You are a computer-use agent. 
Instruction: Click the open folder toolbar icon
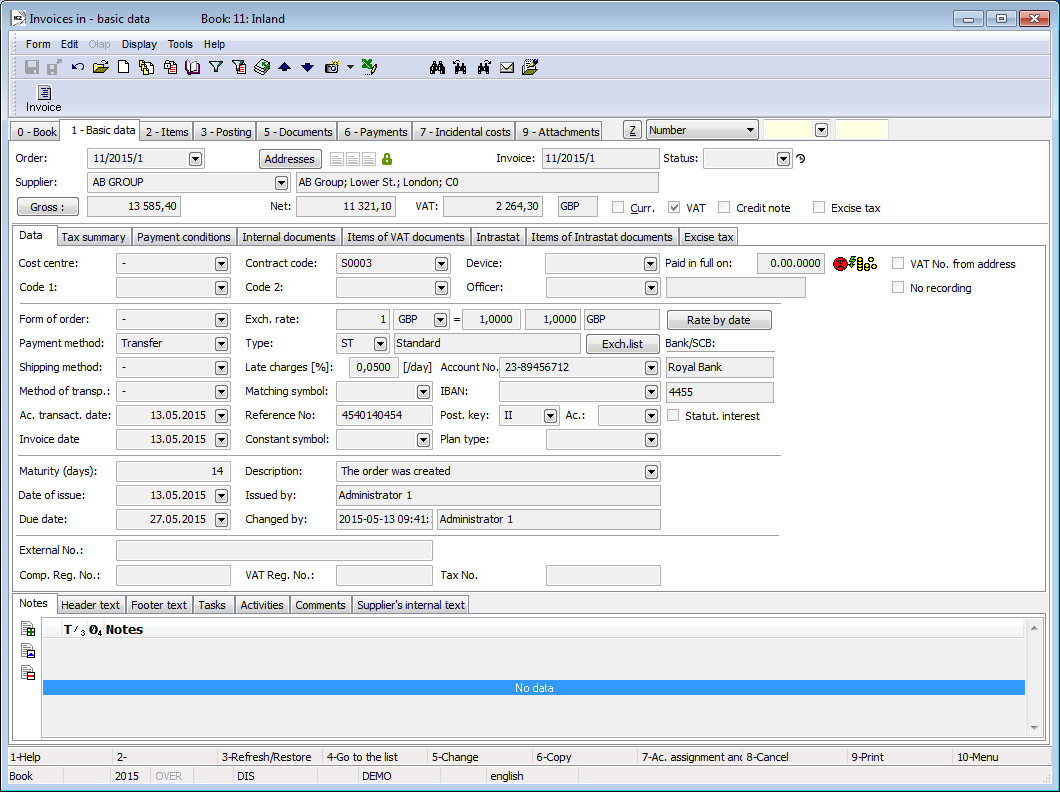tap(100, 67)
